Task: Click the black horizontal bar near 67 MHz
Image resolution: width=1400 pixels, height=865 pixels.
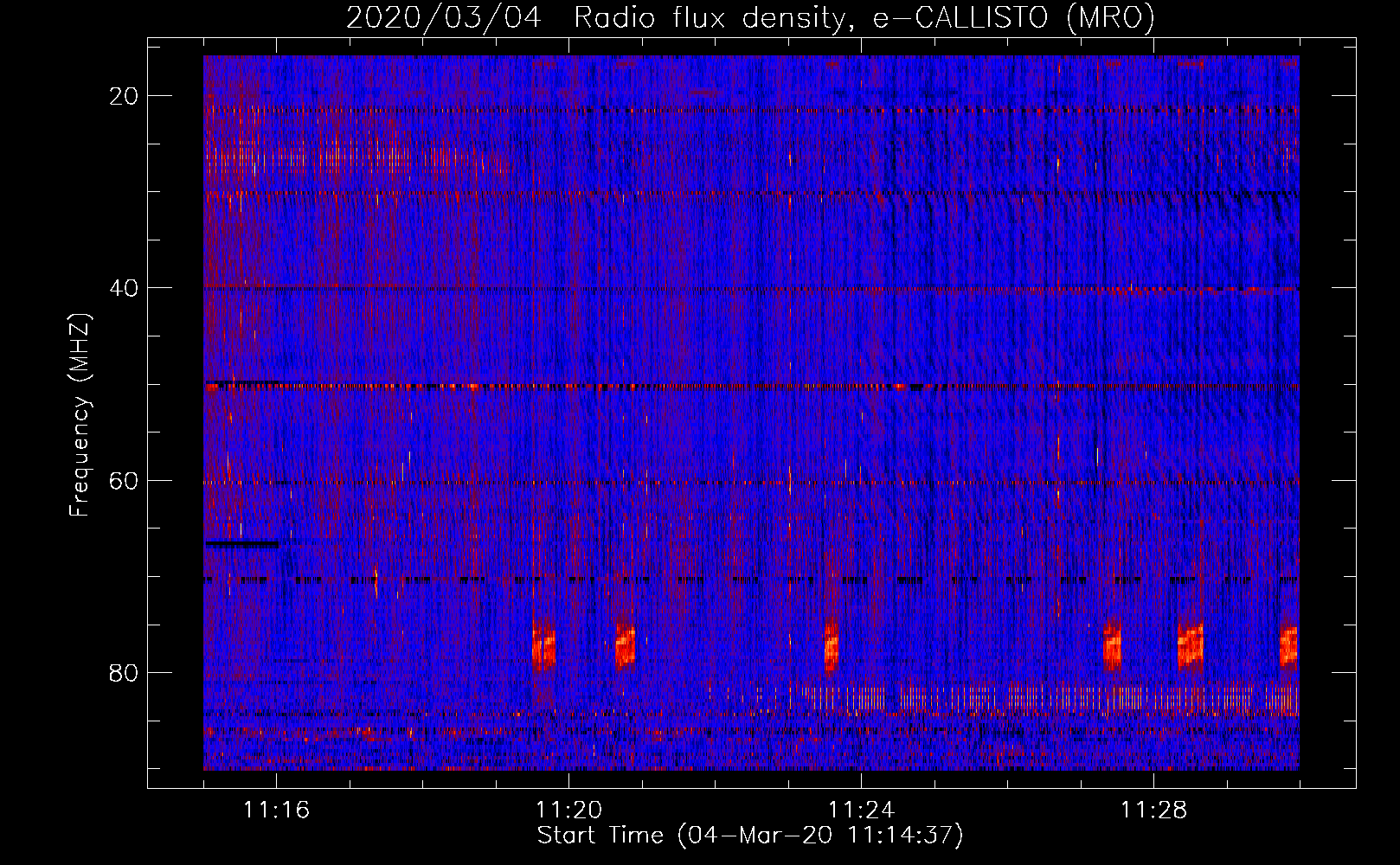Action: (242, 544)
